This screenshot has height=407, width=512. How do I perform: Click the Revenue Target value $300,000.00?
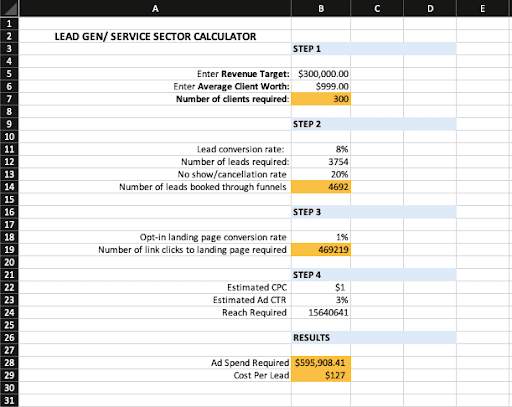tap(321, 74)
